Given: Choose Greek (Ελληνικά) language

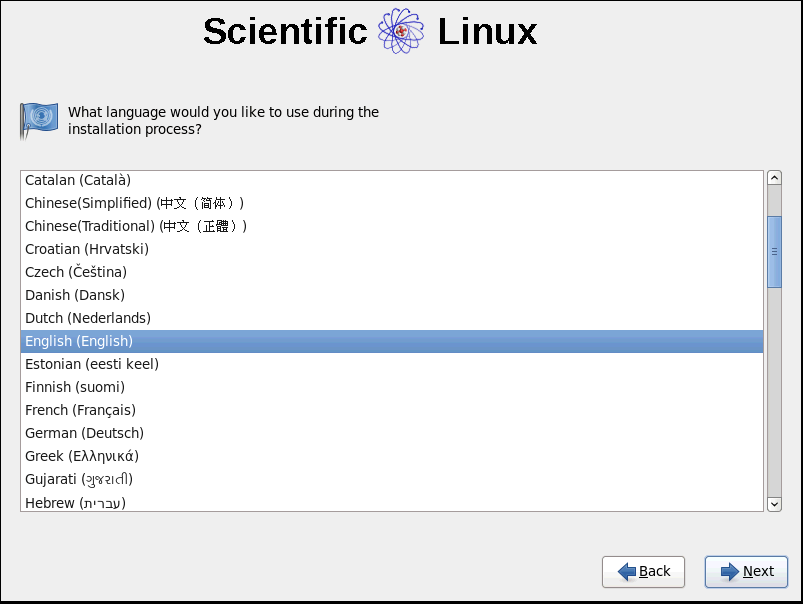Looking at the screenshot, I should pyautogui.click(x=392, y=456).
